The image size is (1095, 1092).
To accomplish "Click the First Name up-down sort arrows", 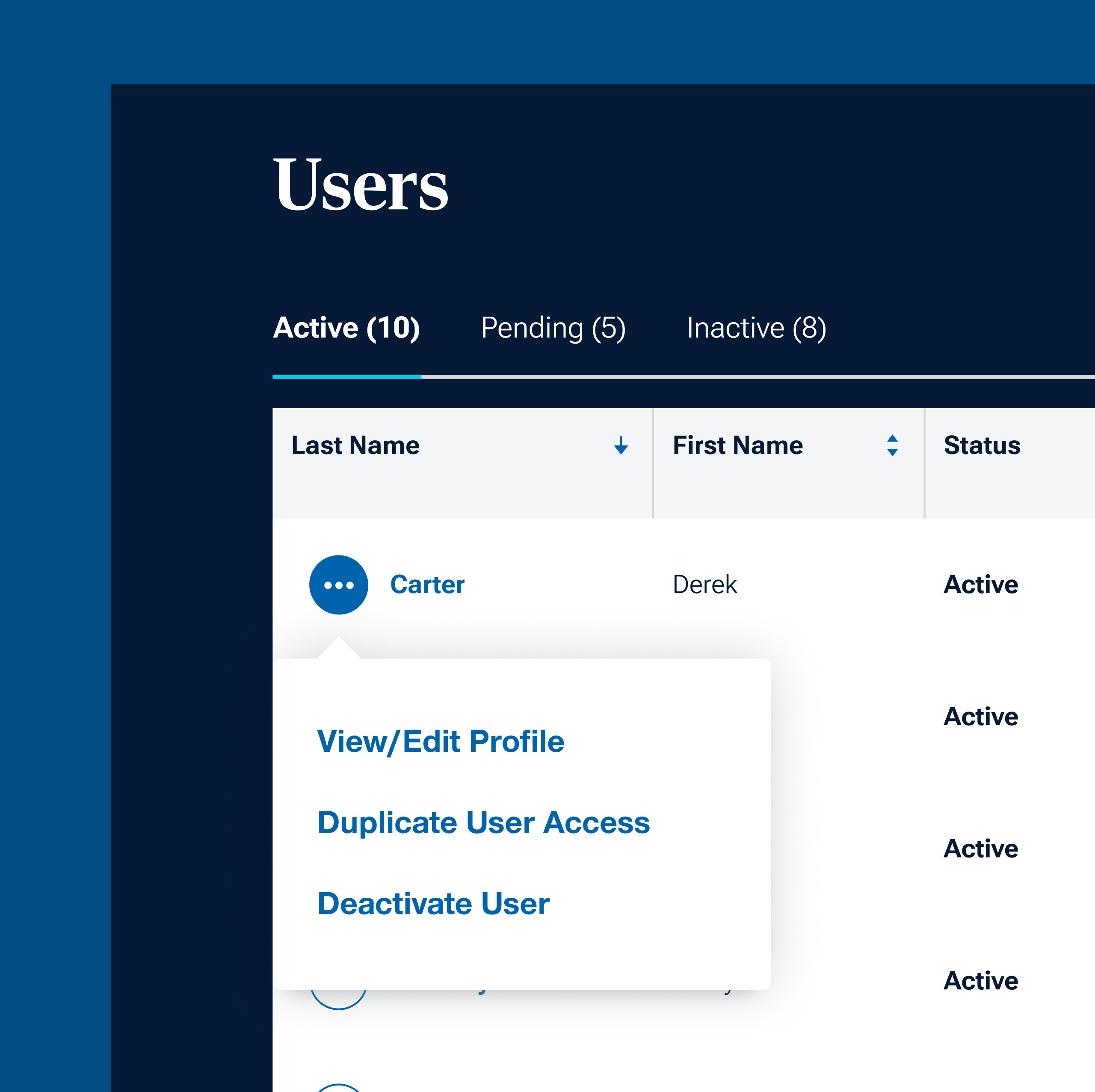I will (892, 445).
